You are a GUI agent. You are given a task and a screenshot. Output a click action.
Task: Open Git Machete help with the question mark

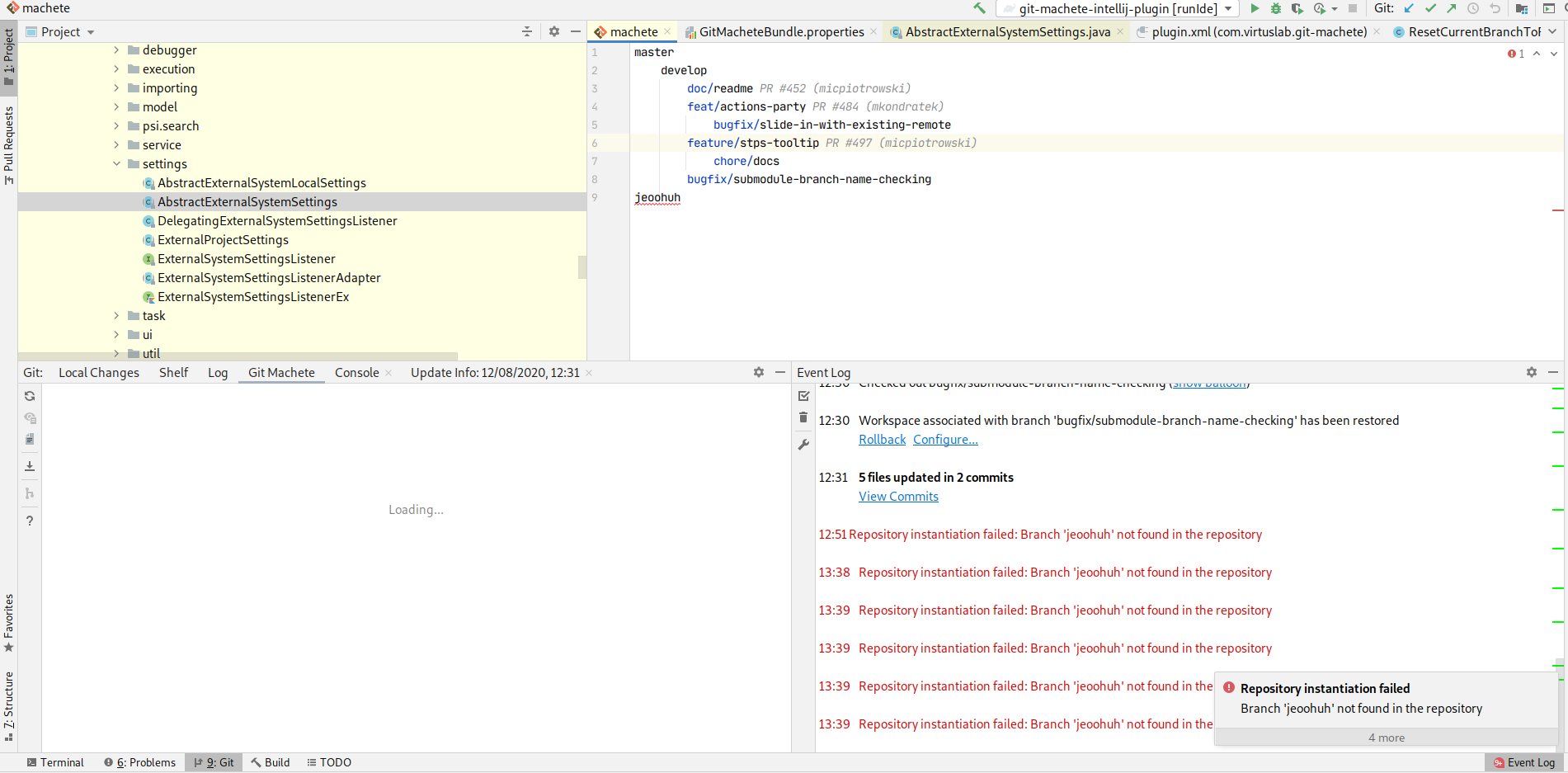pyautogui.click(x=30, y=521)
